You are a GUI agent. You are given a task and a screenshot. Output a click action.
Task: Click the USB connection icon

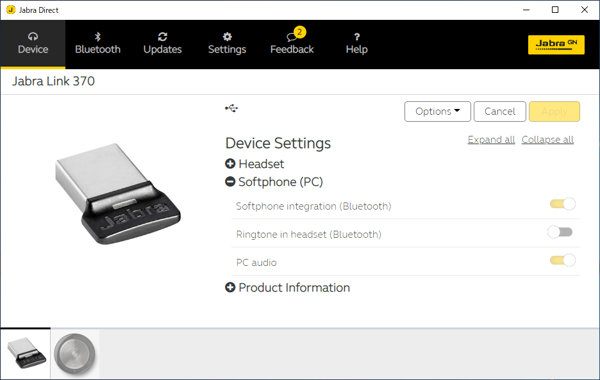click(x=231, y=108)
